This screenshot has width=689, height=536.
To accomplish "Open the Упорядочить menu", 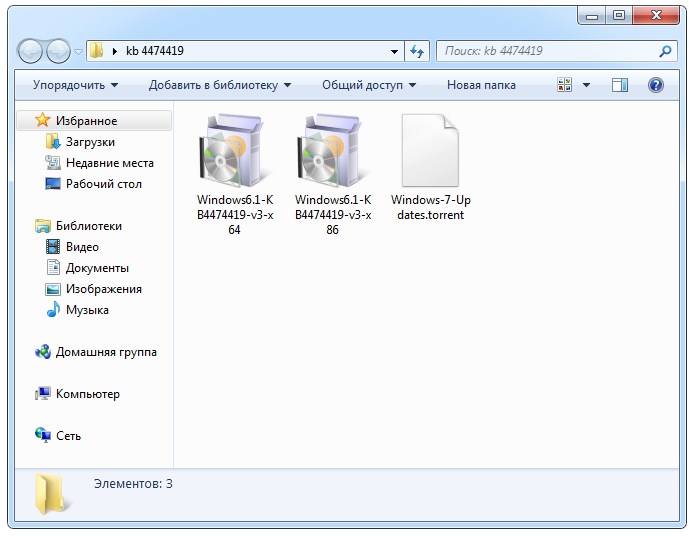I will tap(75, 85).
